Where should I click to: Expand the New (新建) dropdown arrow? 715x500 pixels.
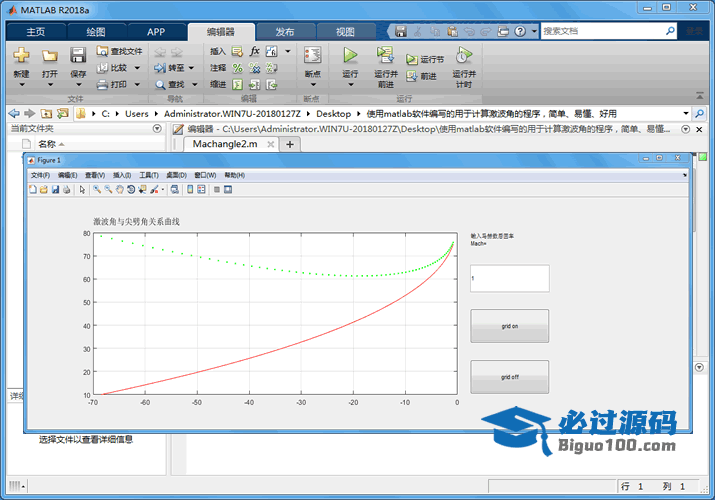click(21, 84)
